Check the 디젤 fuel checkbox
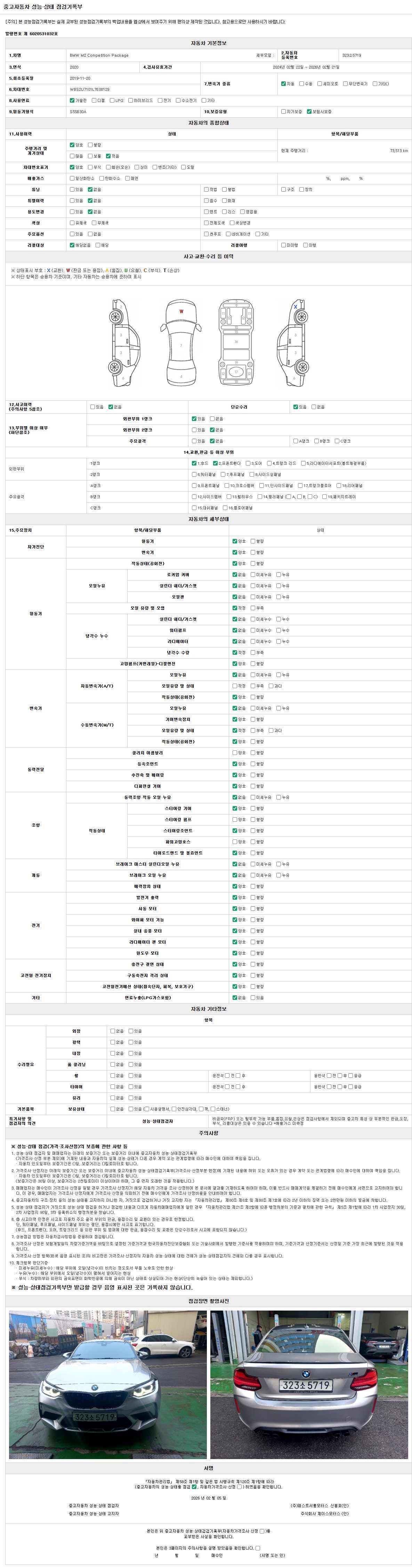This screenshot has width=412, height=1568. [x=94, y=101]
